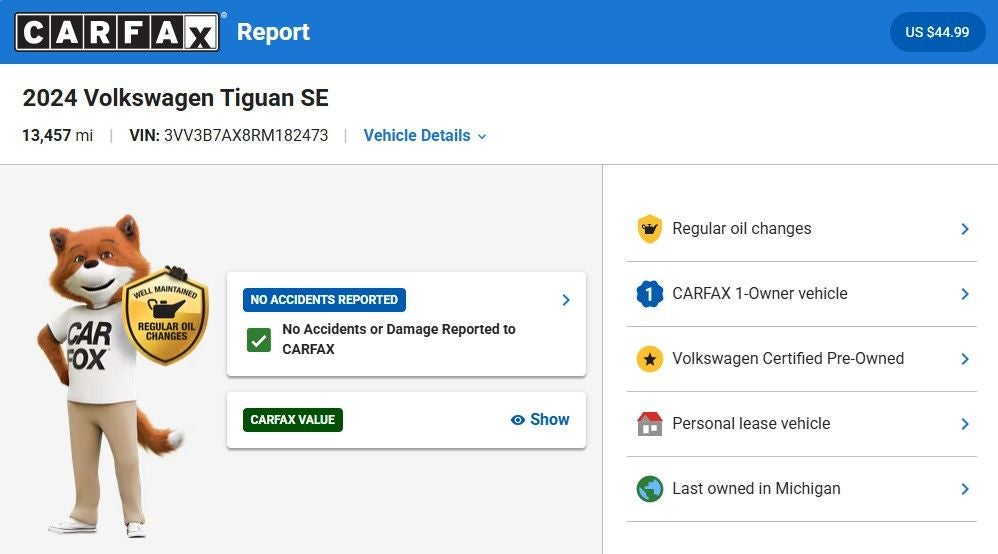Screen dimensions: 998x554
Task: Click Personal lease vehicle text
Action: [x=751, y=423]
